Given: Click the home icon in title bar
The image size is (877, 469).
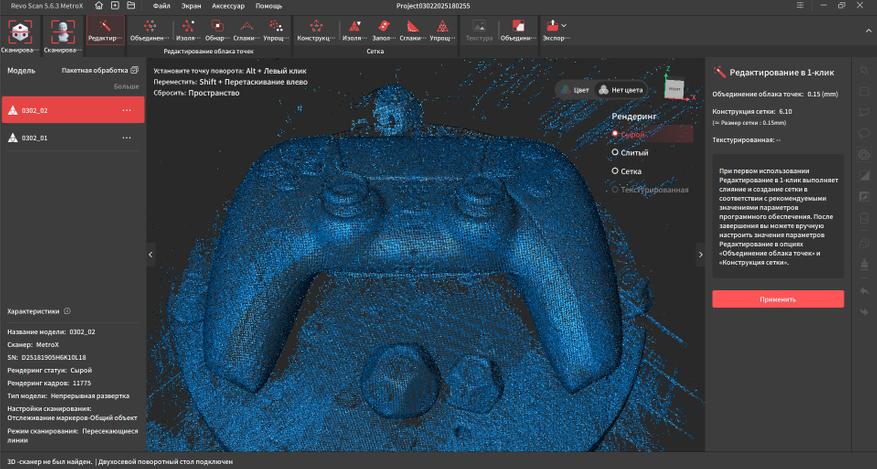Looking at the screenshot, I should [99, 6].
